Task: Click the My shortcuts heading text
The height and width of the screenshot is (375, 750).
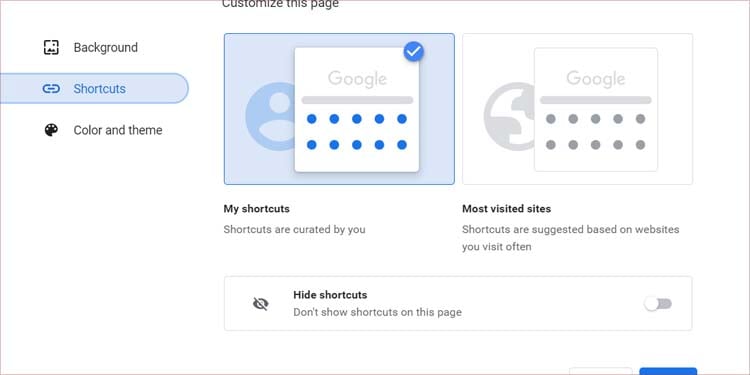Action: [256, 209]
